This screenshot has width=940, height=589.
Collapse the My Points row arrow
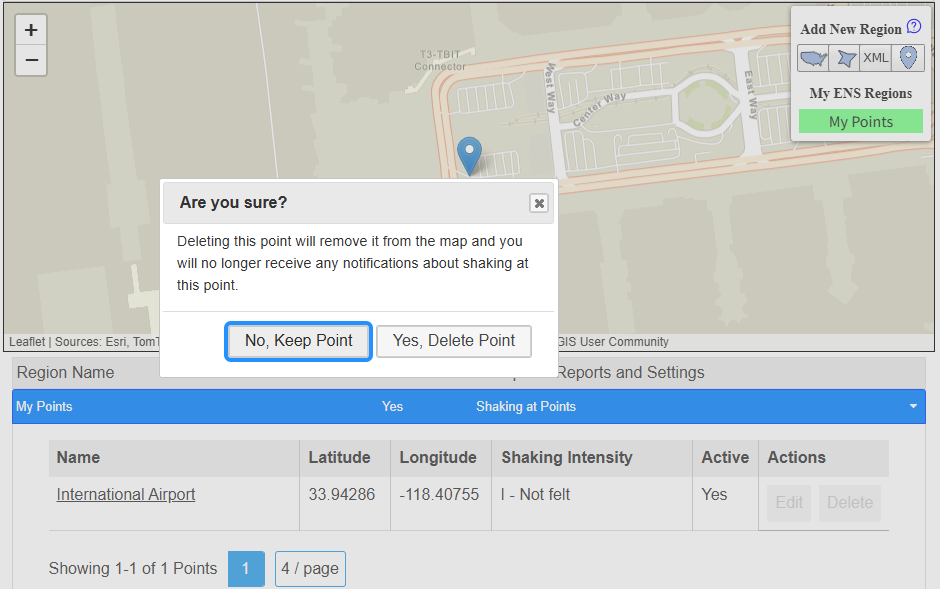tap(913, 406)
